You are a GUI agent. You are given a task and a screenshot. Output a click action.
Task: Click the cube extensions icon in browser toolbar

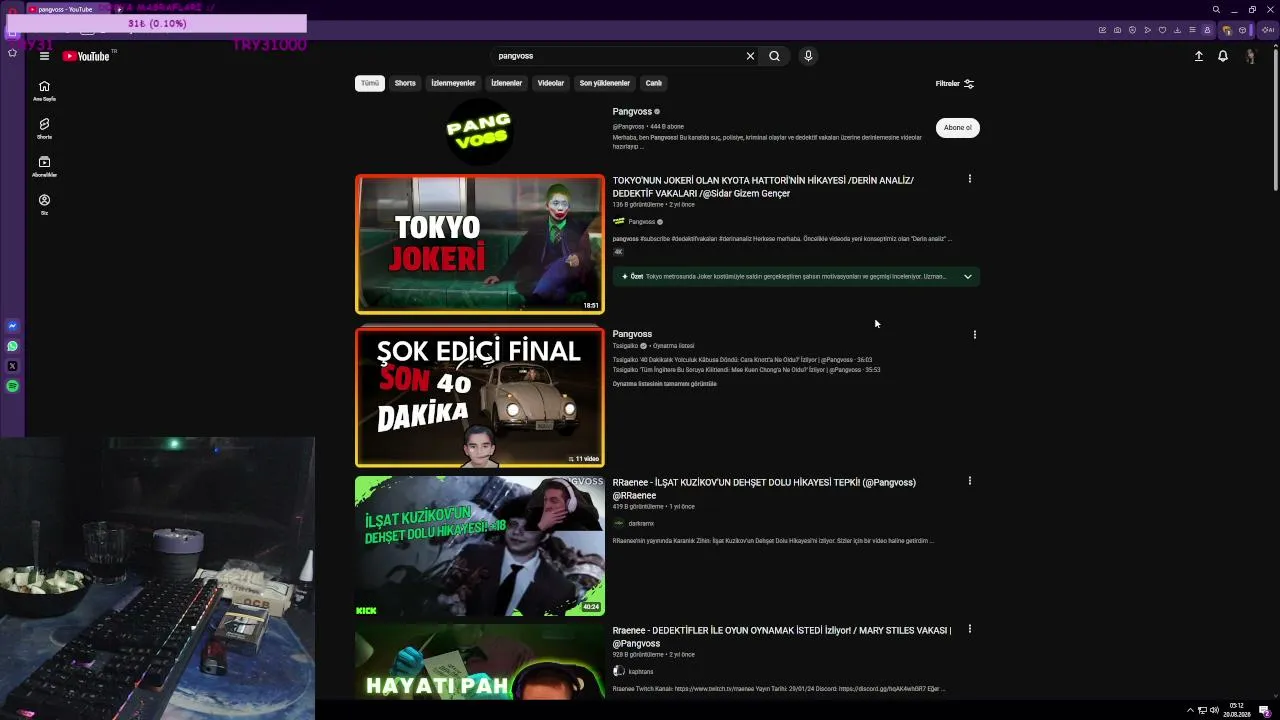(1242, 30)
